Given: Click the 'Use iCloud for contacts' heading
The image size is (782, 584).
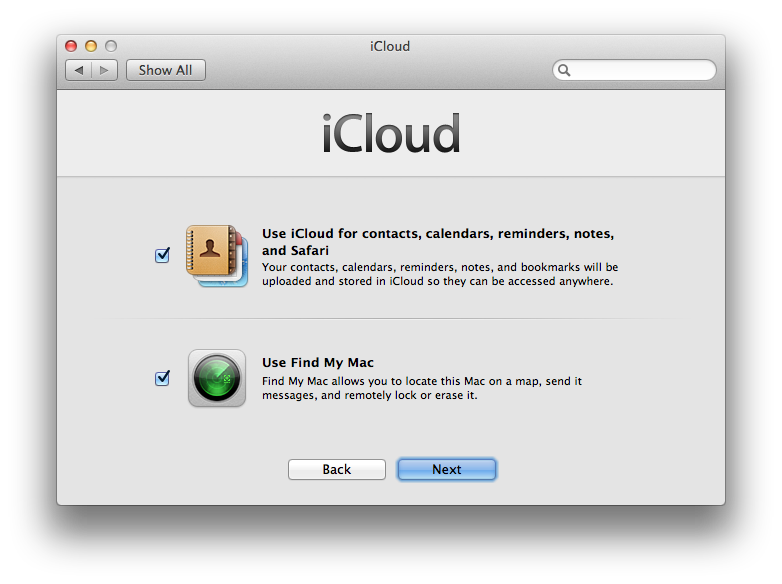Looking at the screenshot, I should click(438, 242).
